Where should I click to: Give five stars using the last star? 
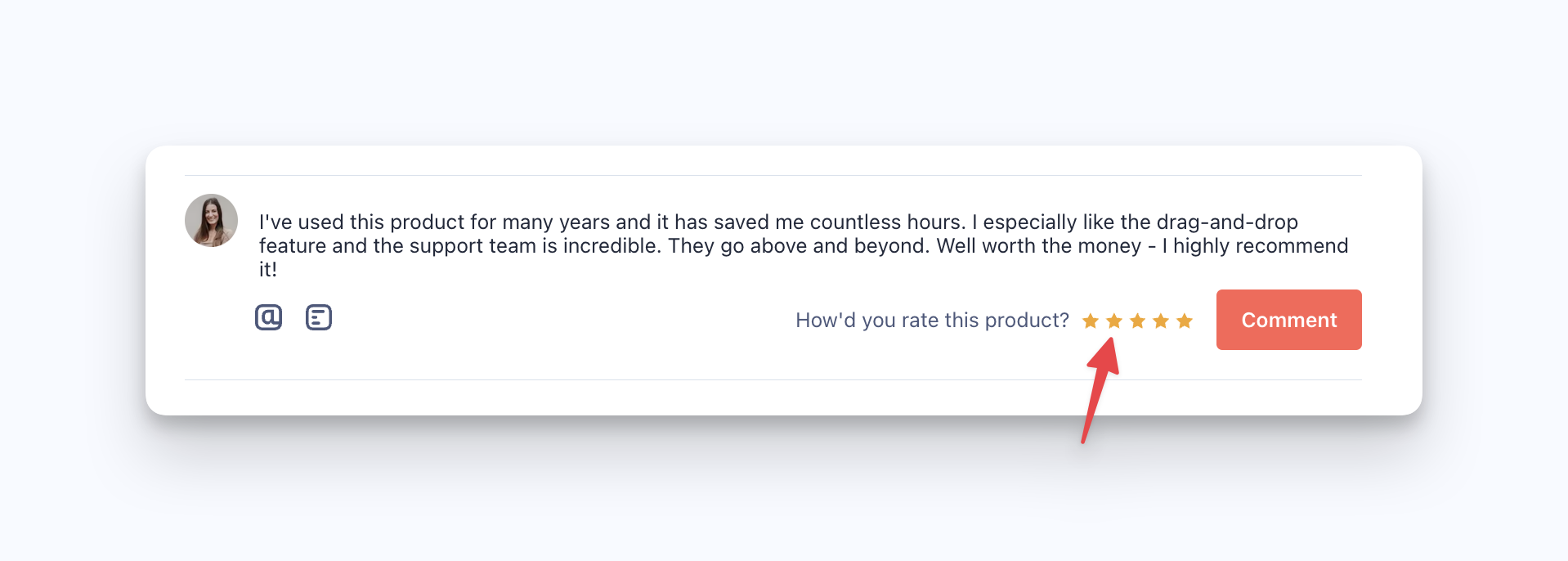coord(1185,321)
